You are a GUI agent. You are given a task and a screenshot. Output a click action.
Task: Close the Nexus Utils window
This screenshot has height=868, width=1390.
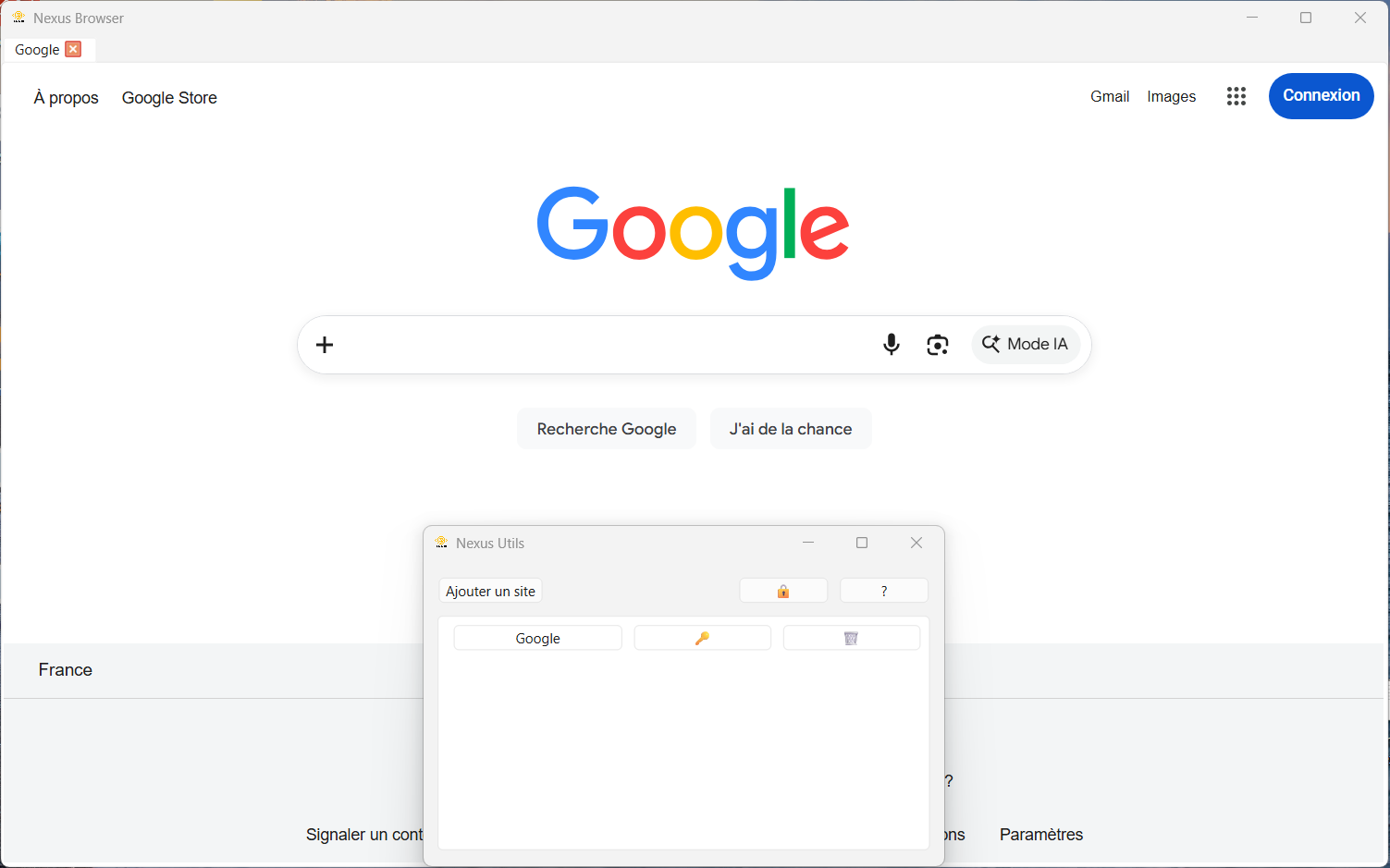(916, 543)
